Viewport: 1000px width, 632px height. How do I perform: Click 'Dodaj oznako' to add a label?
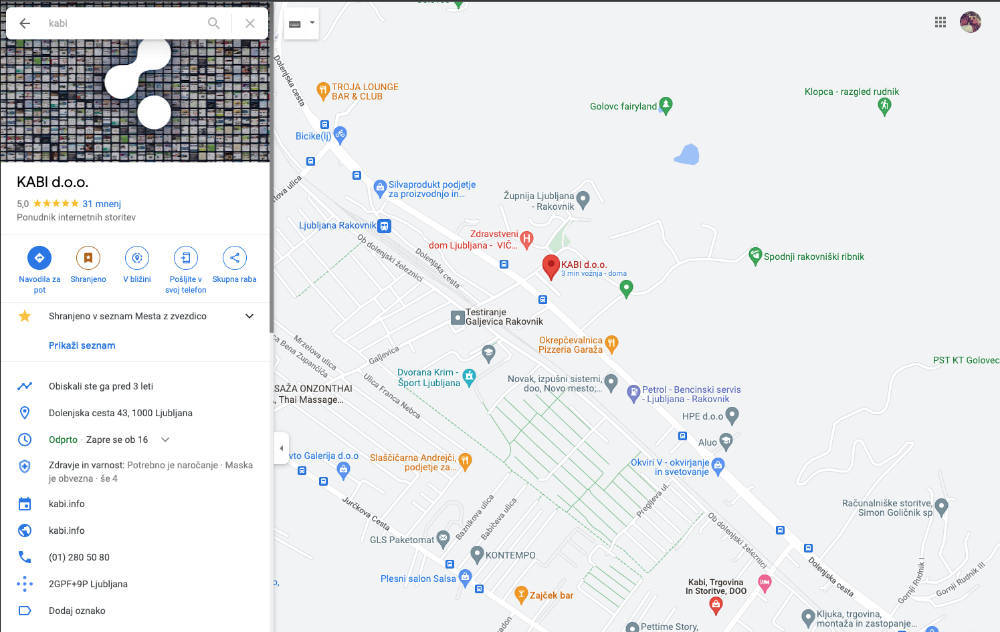click(x=77, y=610)
